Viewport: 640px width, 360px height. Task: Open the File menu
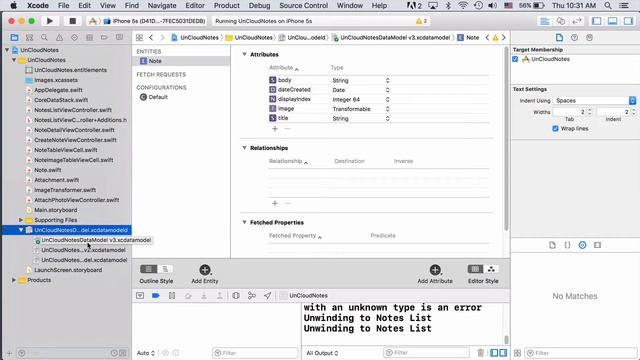(x=63, y=6)
